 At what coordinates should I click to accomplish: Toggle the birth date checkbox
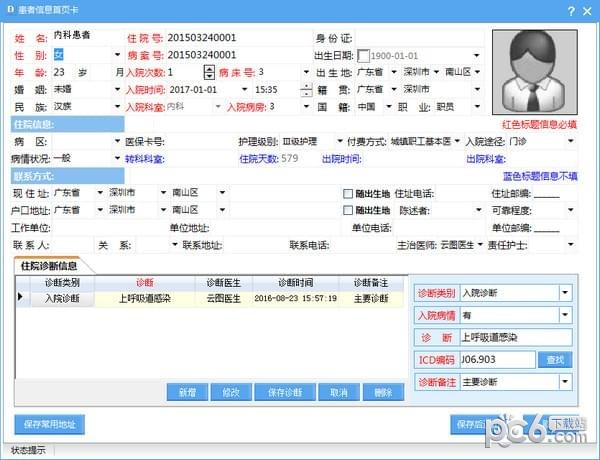click(x=364, y=55)
